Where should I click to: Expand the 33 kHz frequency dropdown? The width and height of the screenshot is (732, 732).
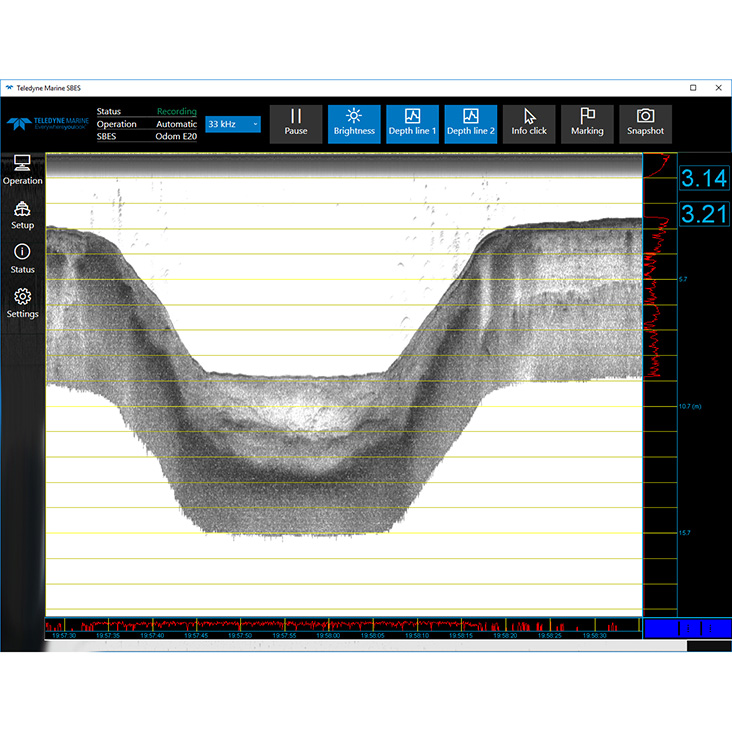tap(232, 124)
